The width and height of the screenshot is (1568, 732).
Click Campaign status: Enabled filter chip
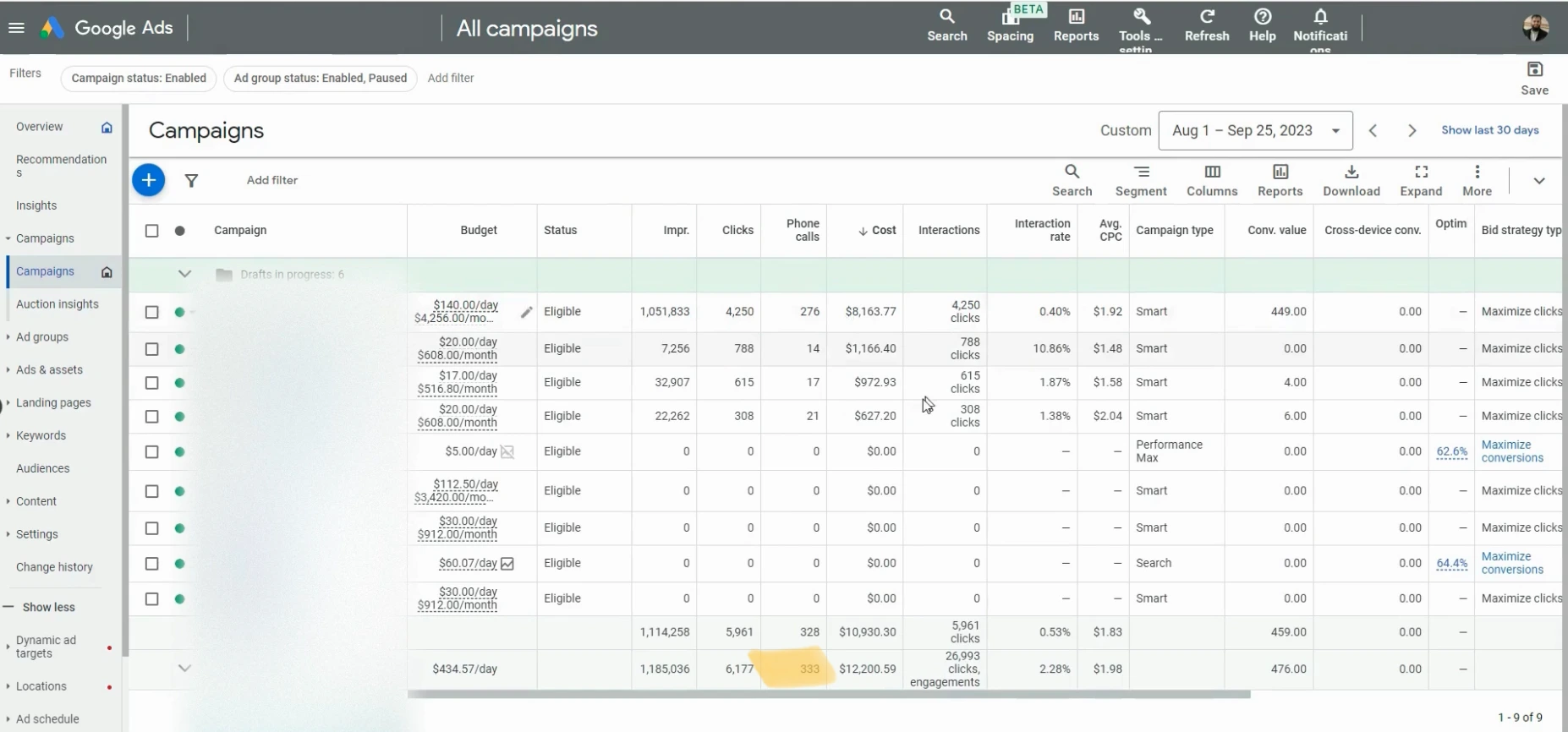point(139,78)
